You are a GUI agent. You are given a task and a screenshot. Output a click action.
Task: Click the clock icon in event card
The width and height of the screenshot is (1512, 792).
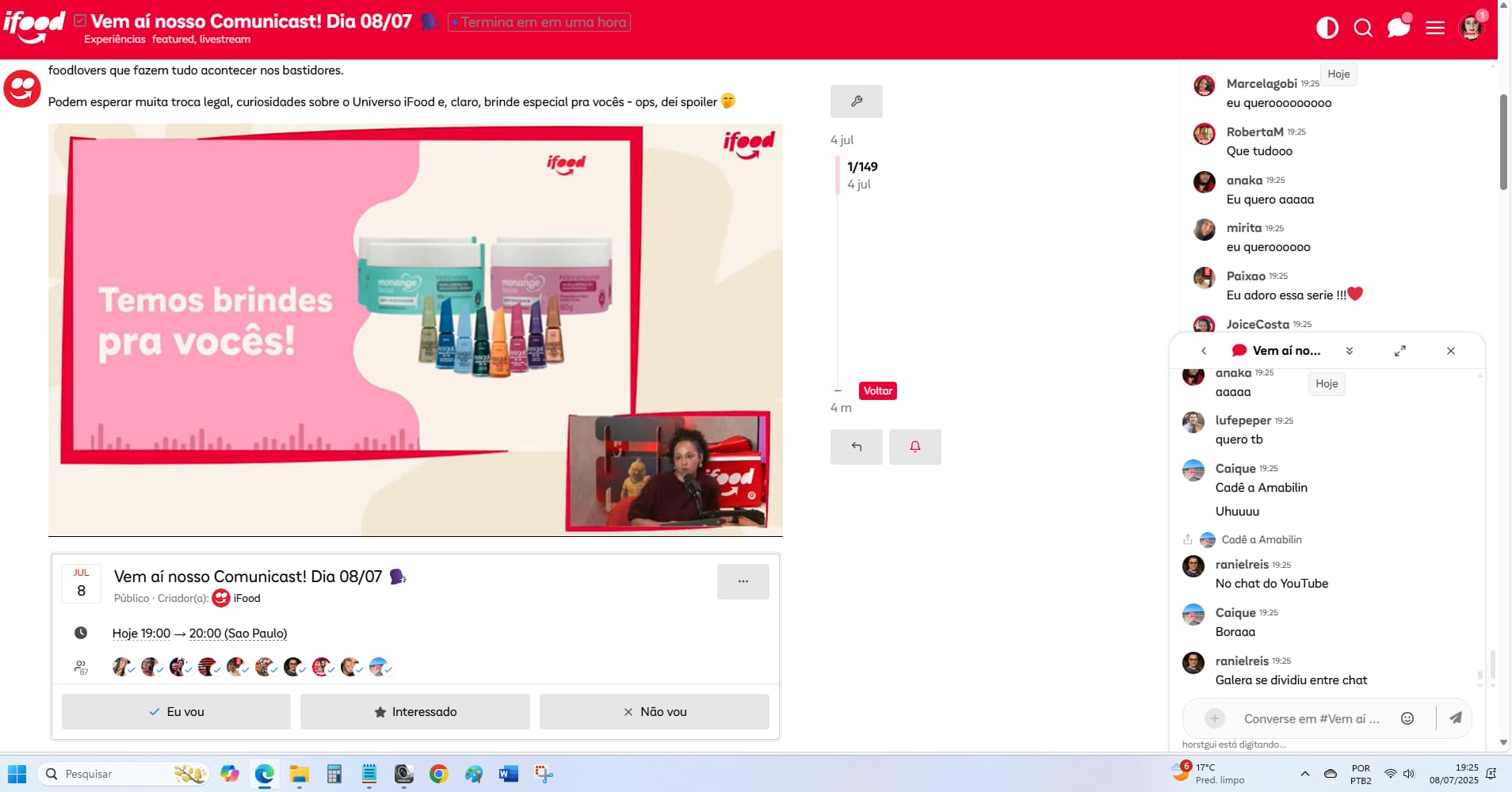[81, 633]
